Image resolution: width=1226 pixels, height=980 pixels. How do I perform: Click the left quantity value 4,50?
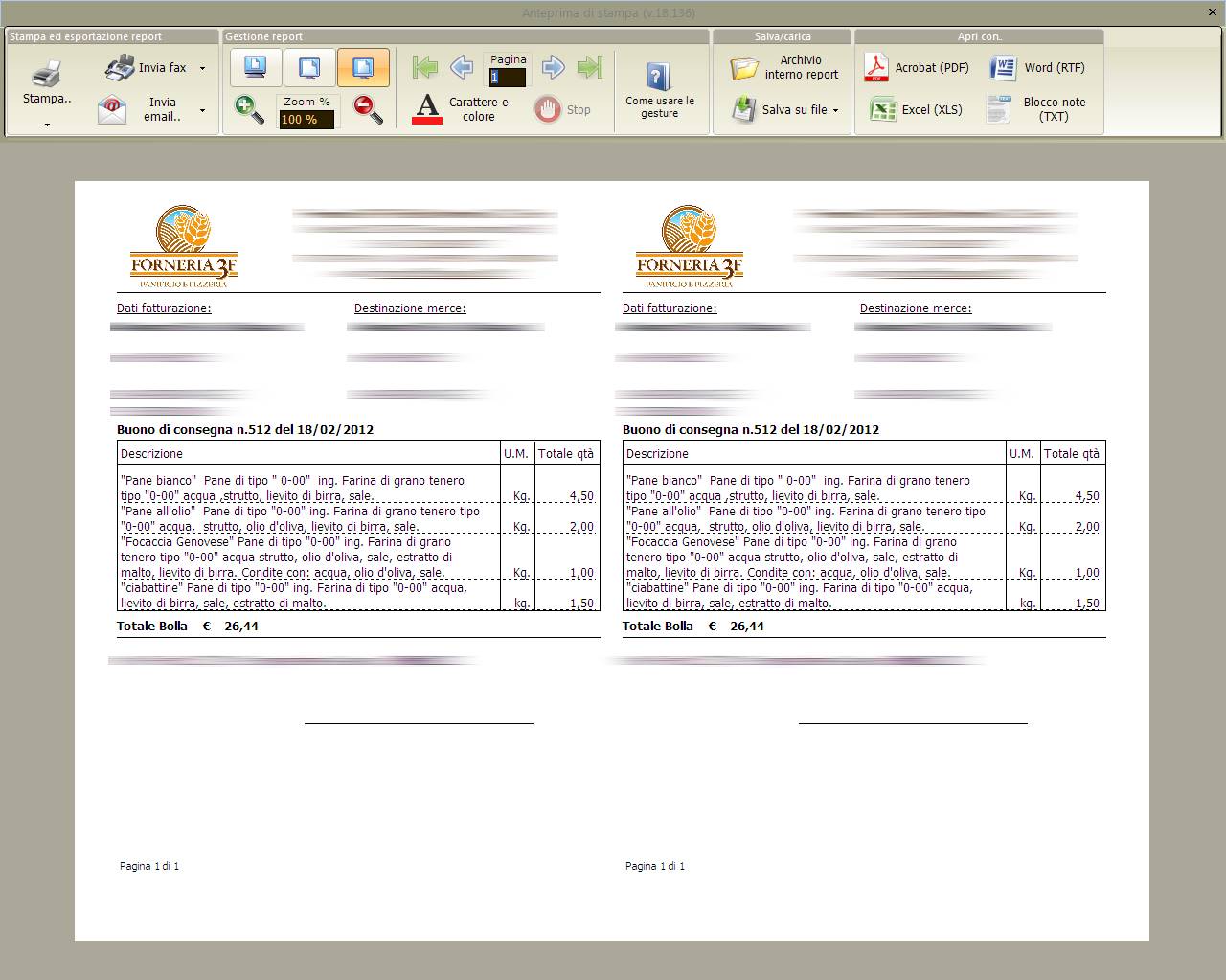pyautogui.click(x=581, y=496)
